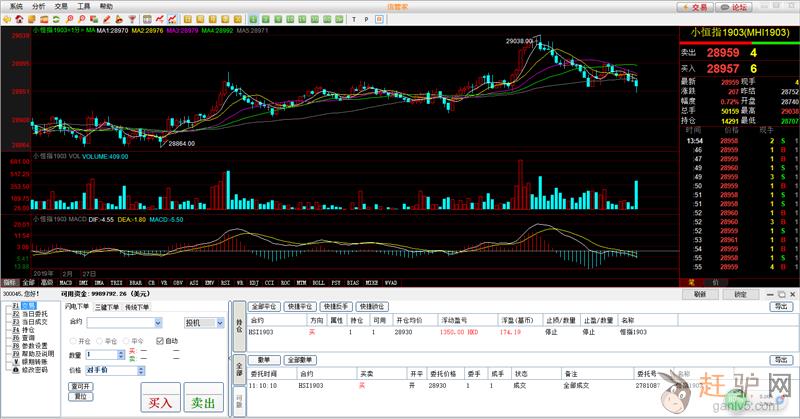Click the first magnifier icon in toolbar

(69, 19)
